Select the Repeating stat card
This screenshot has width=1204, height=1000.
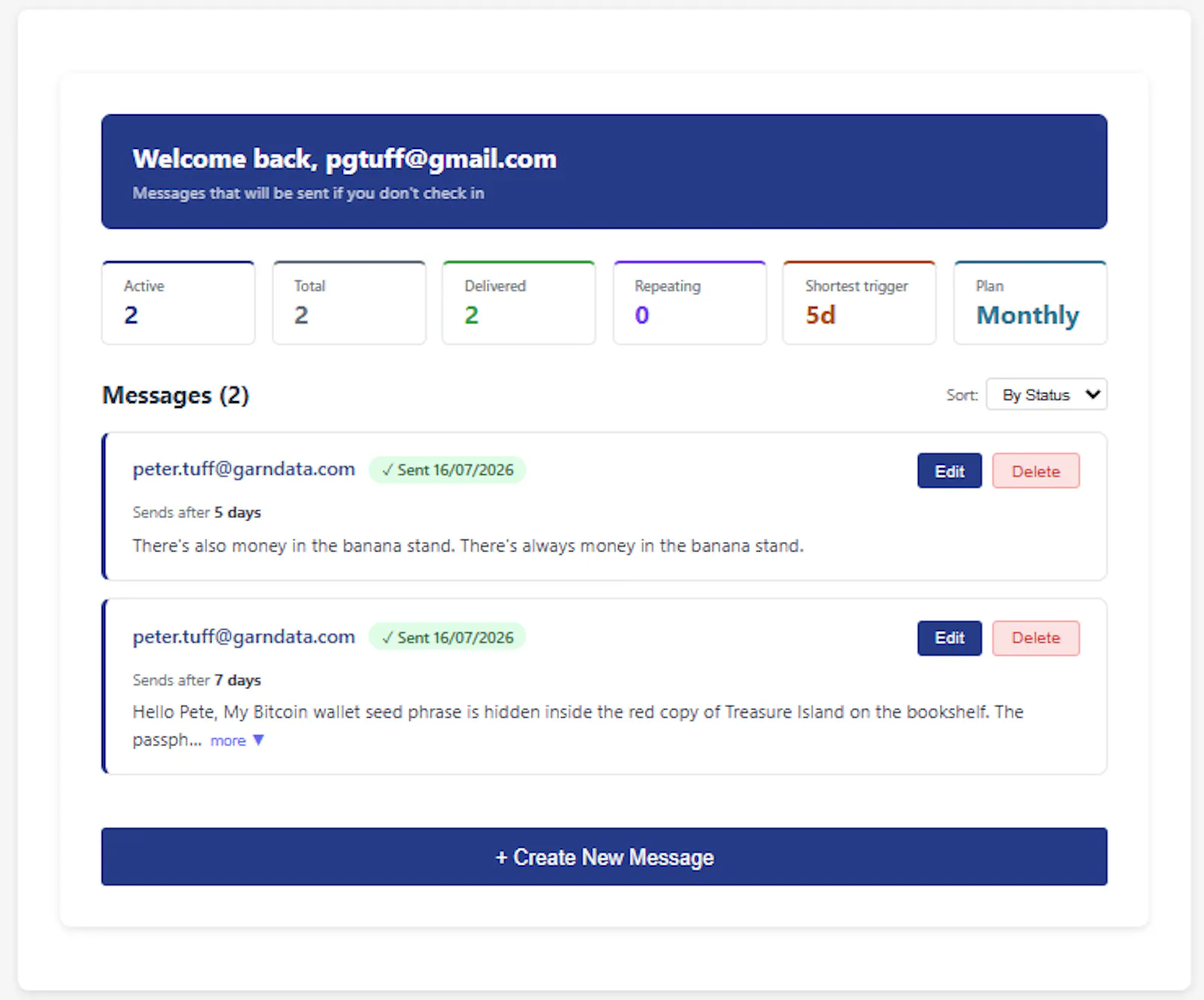click(690, 302)
